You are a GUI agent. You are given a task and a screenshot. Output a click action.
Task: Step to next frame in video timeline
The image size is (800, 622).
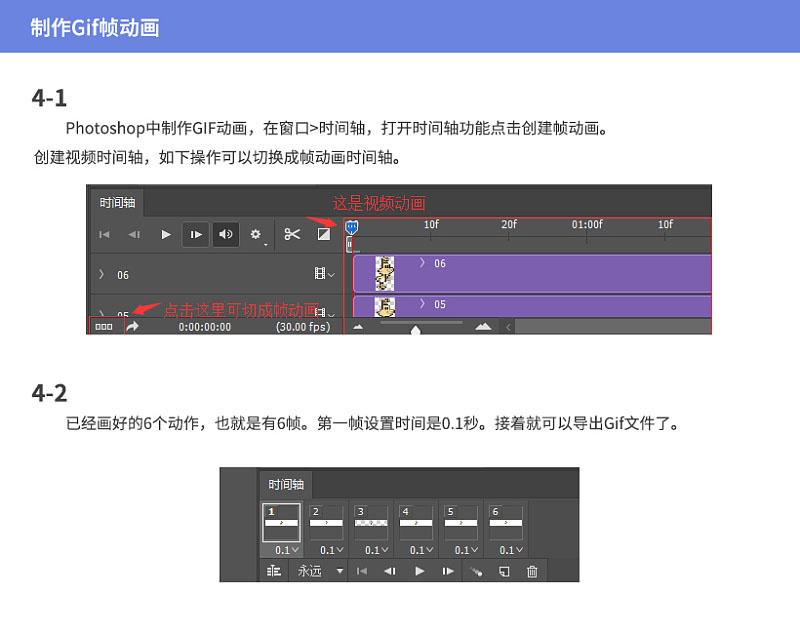pos(196,234)
